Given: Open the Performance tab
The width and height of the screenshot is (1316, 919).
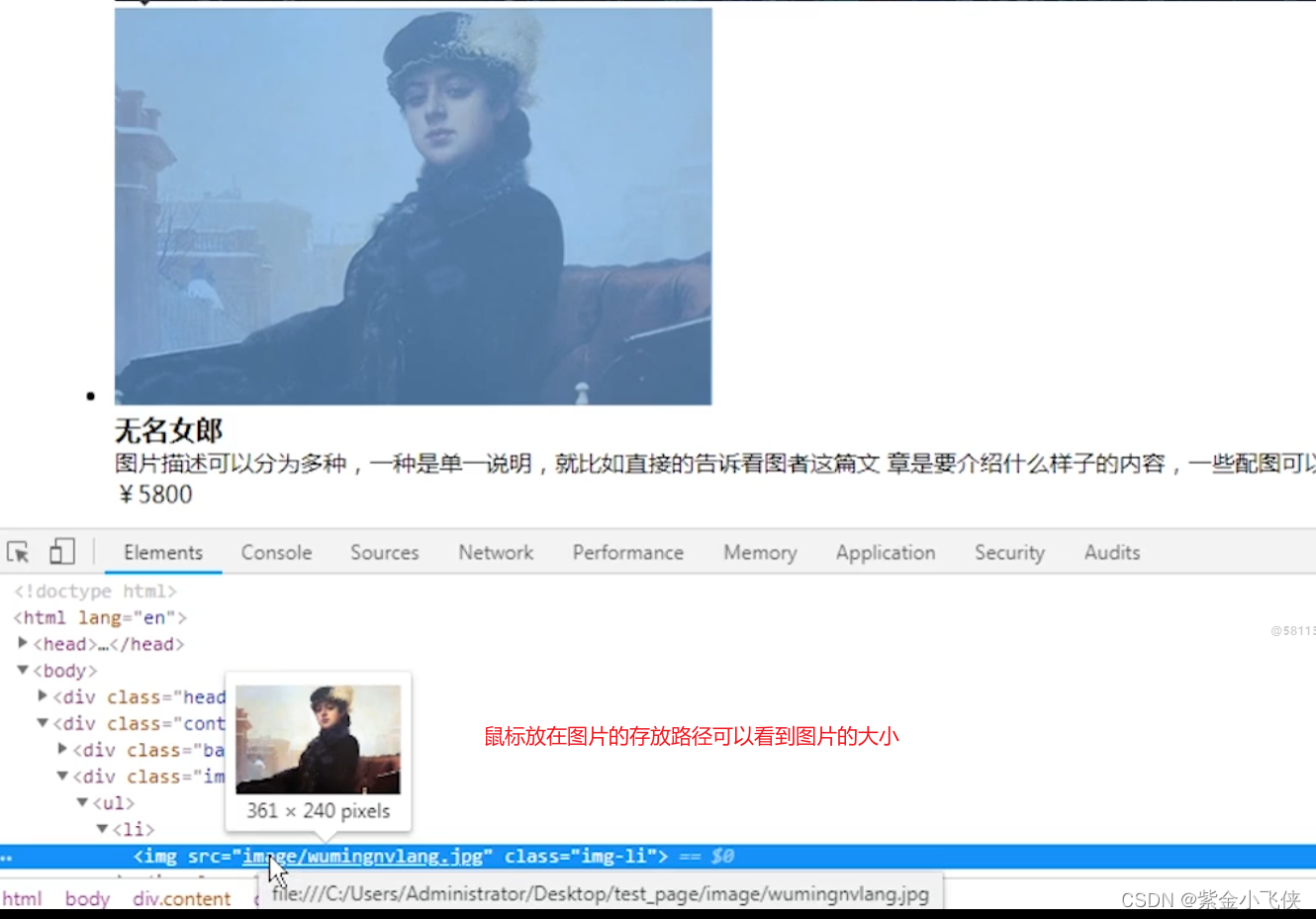Looking at the screenshot, I should [x=627, y=553].
